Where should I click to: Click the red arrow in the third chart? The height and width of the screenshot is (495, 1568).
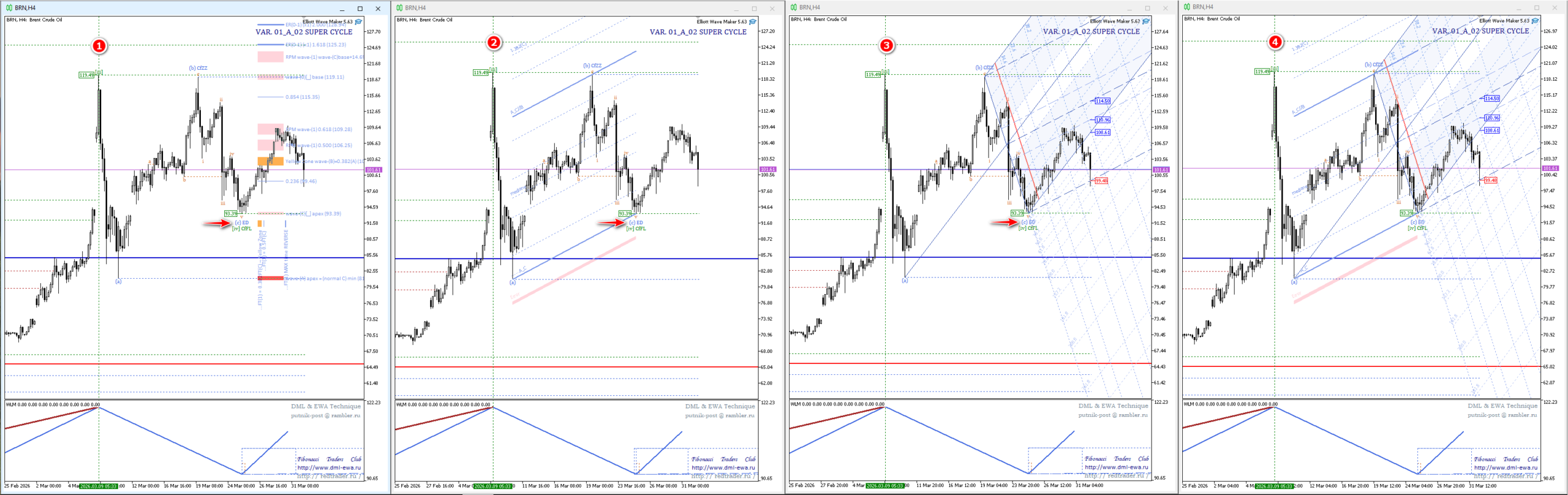click(1004, 222)
